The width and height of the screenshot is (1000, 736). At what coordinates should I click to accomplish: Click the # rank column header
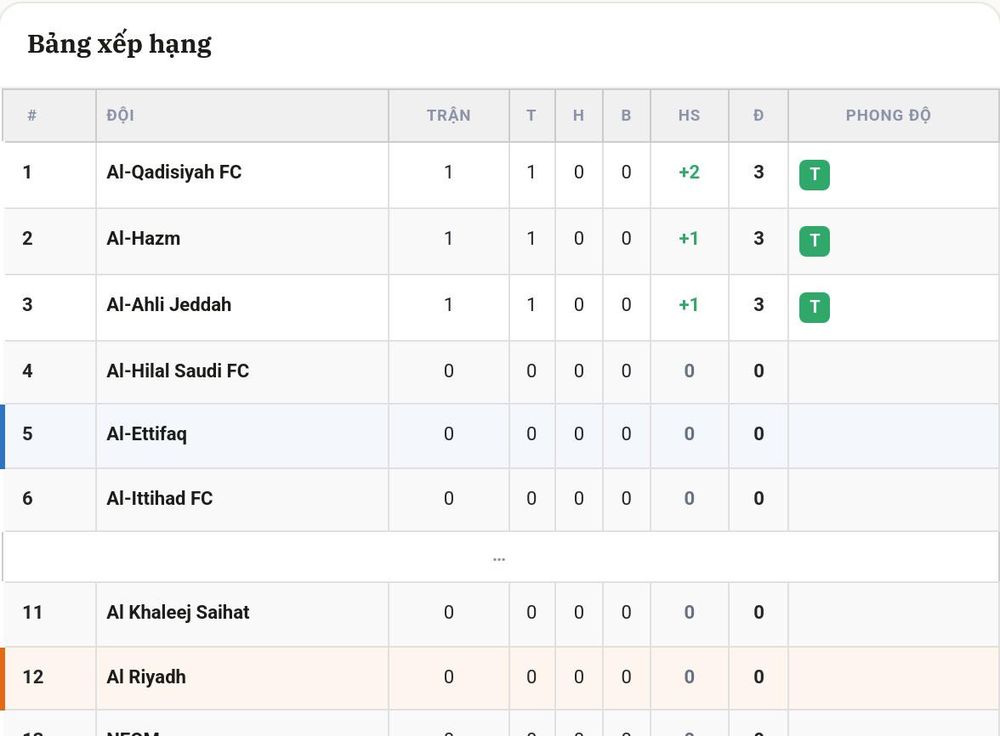[32, 115]
